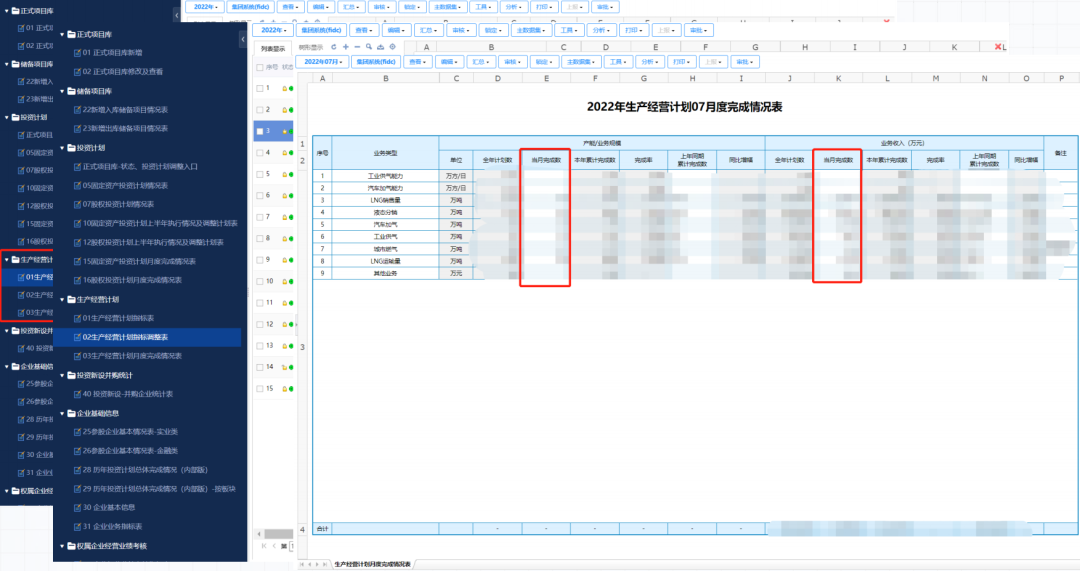Open the 2022年 dropdown in middle window
The height and width of the screenshot is (571, 1080).
(273, 30)
